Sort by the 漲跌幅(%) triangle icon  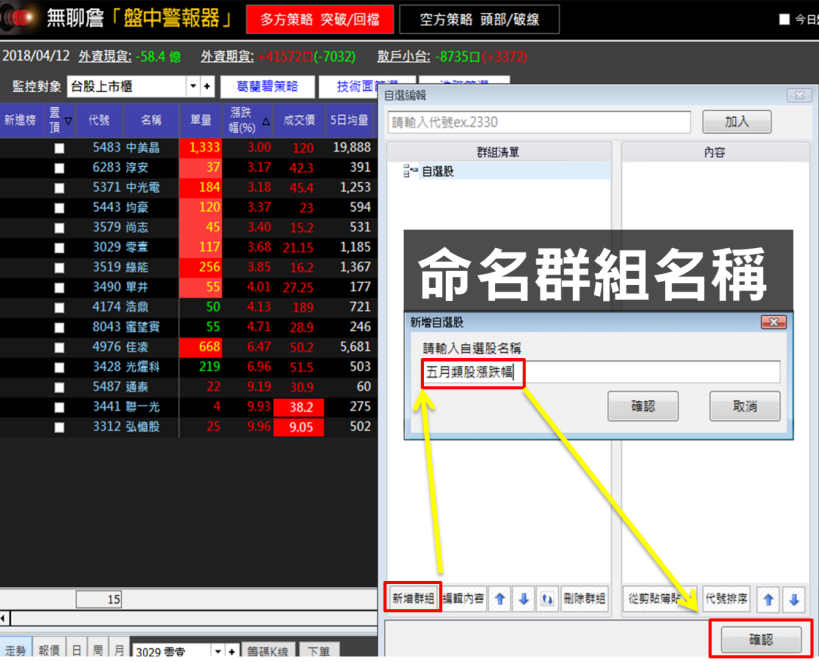266,121
